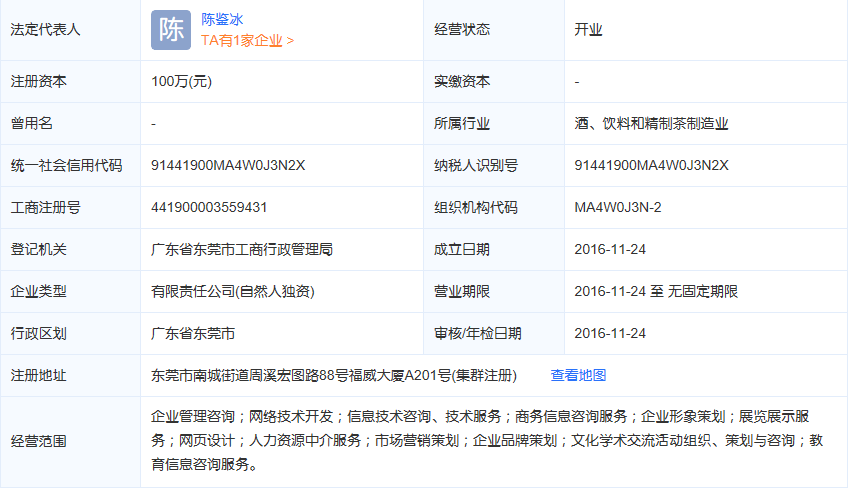Select the business registration number 441900003559431

209,207
